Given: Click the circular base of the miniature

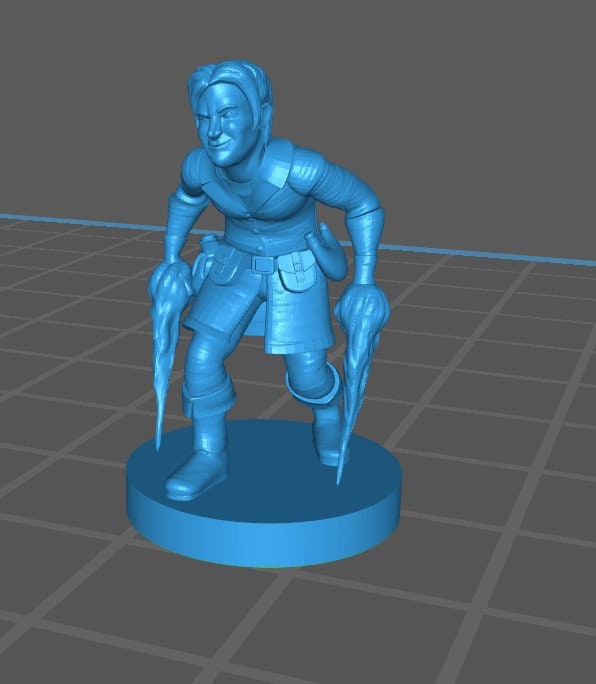Looking at the screenshot, I should pos(263,495).
